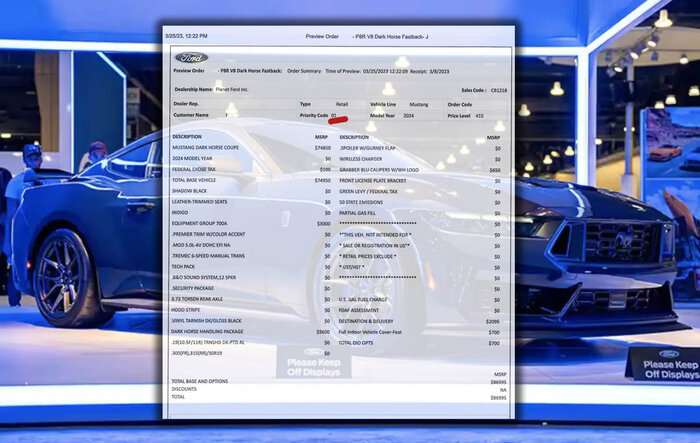Click the 'Order Code' field label
The height and width of the screenshot is (443, 700).
(460, 104)
